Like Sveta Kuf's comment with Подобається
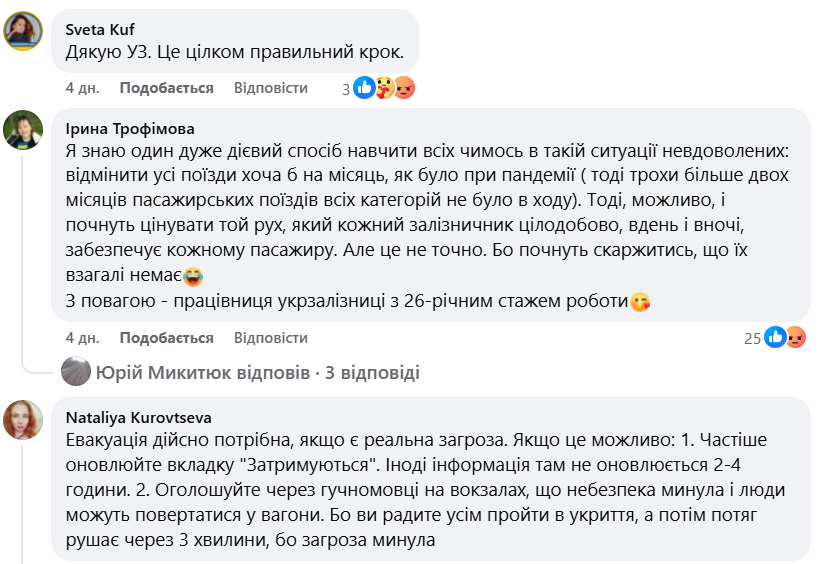The image size is (837, 564). click(x=166, y=88)
